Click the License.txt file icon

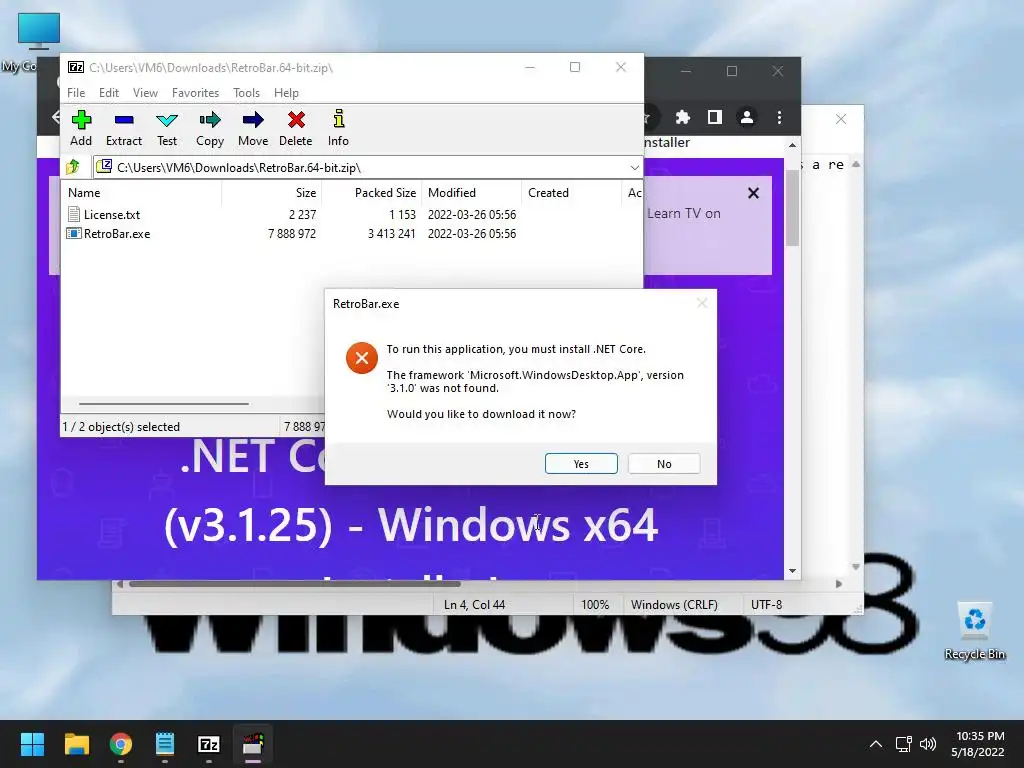click(x=74, y=214)
